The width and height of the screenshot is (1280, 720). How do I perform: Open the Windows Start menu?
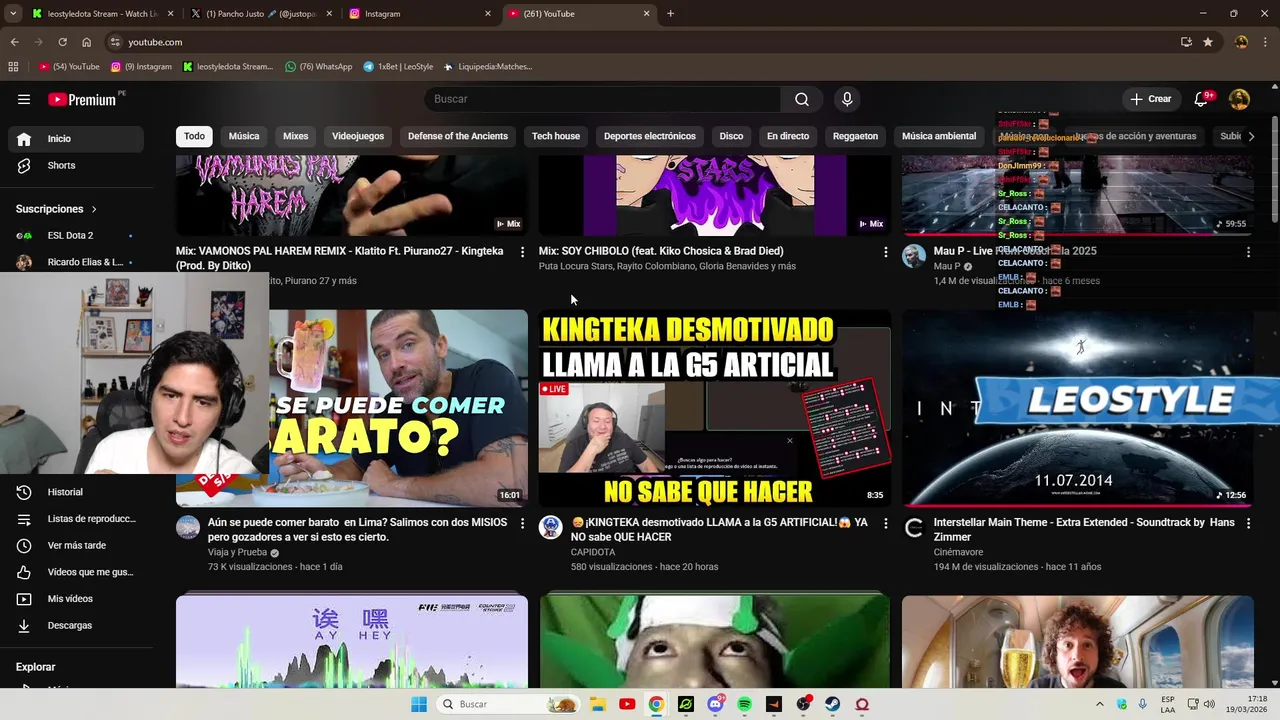pos(419,704)
